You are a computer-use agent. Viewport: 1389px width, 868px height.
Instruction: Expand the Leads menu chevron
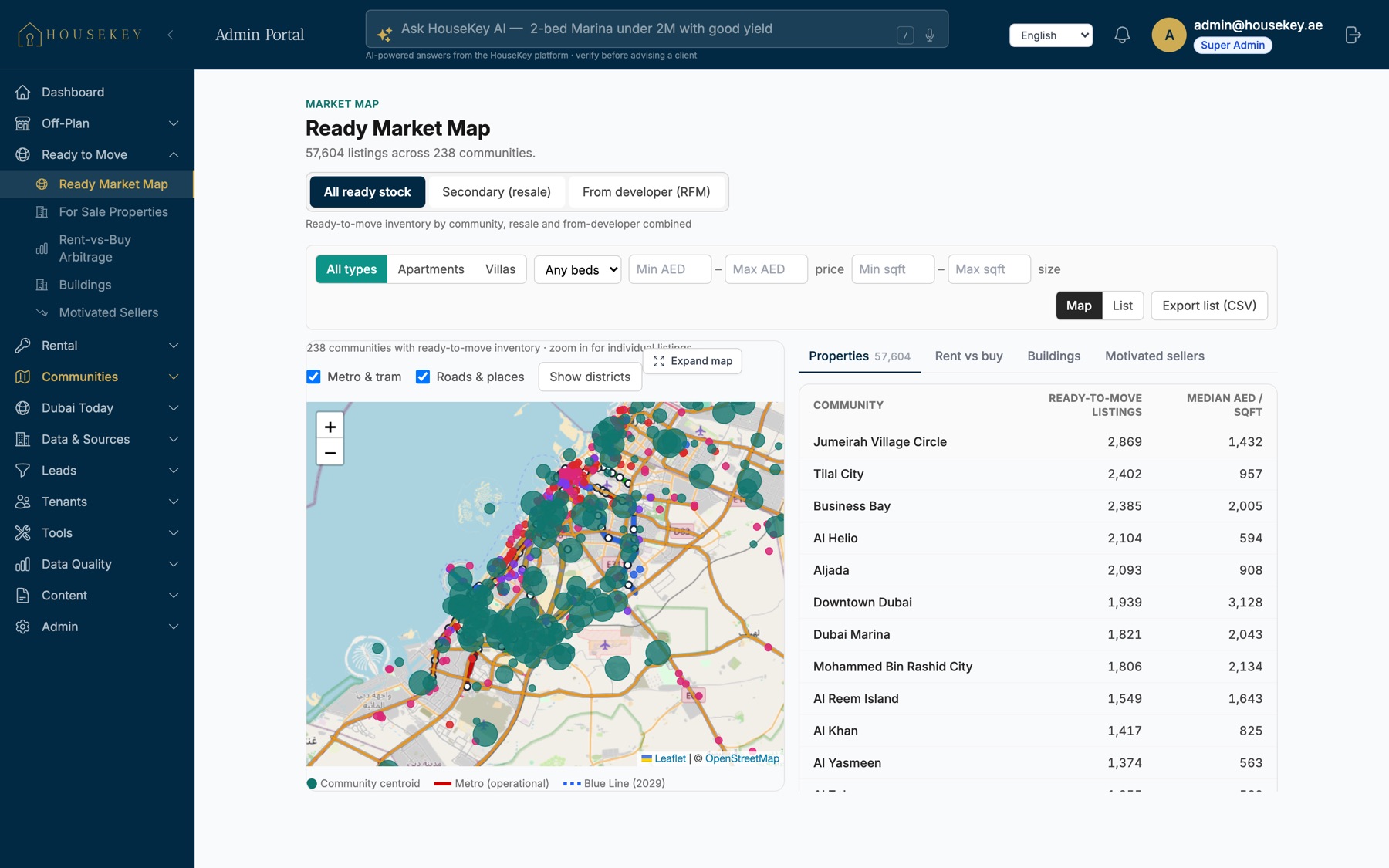(x=174, y=470)
